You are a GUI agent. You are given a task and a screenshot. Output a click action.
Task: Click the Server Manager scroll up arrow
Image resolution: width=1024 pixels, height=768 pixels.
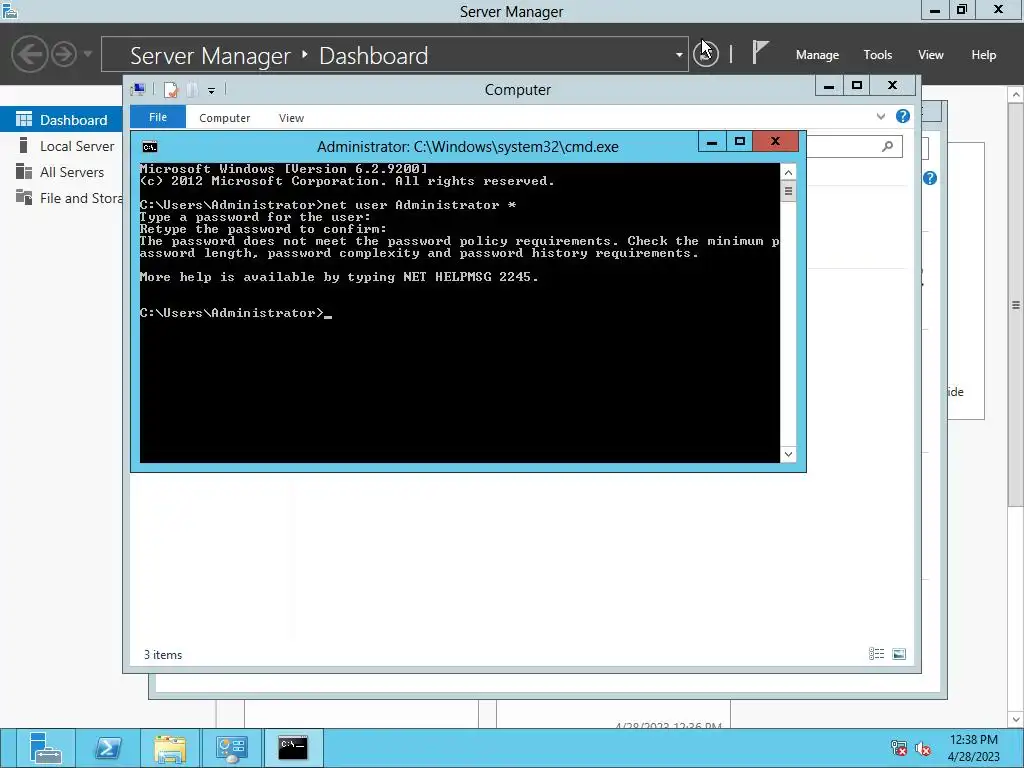(x=1016, y=95)
